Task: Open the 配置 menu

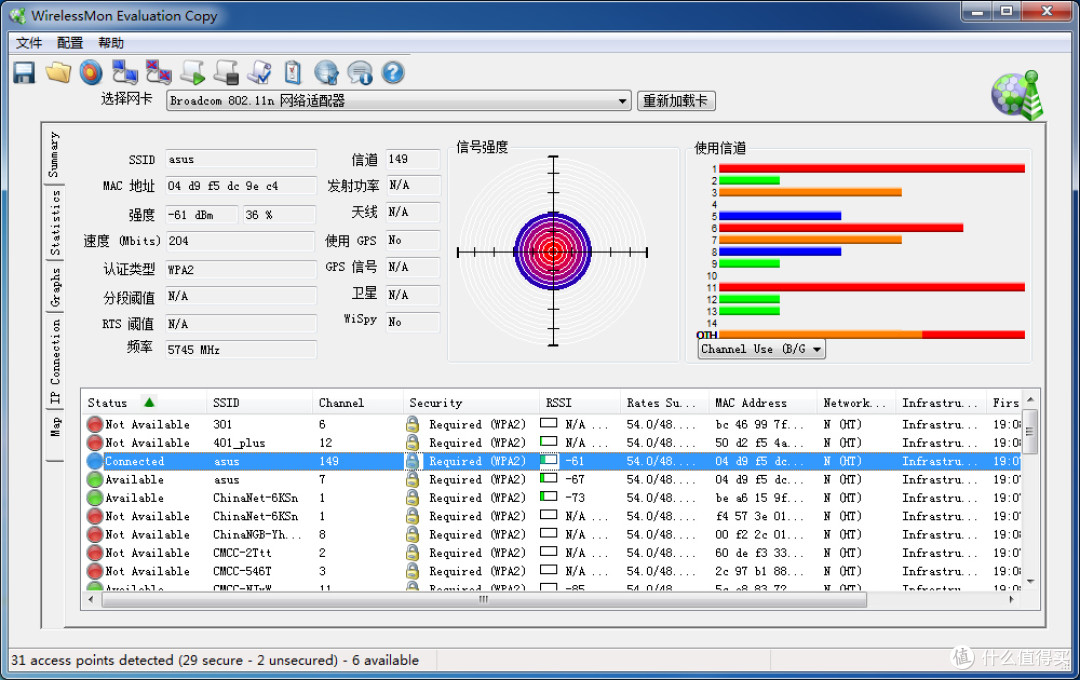Action: pos(70,43)
